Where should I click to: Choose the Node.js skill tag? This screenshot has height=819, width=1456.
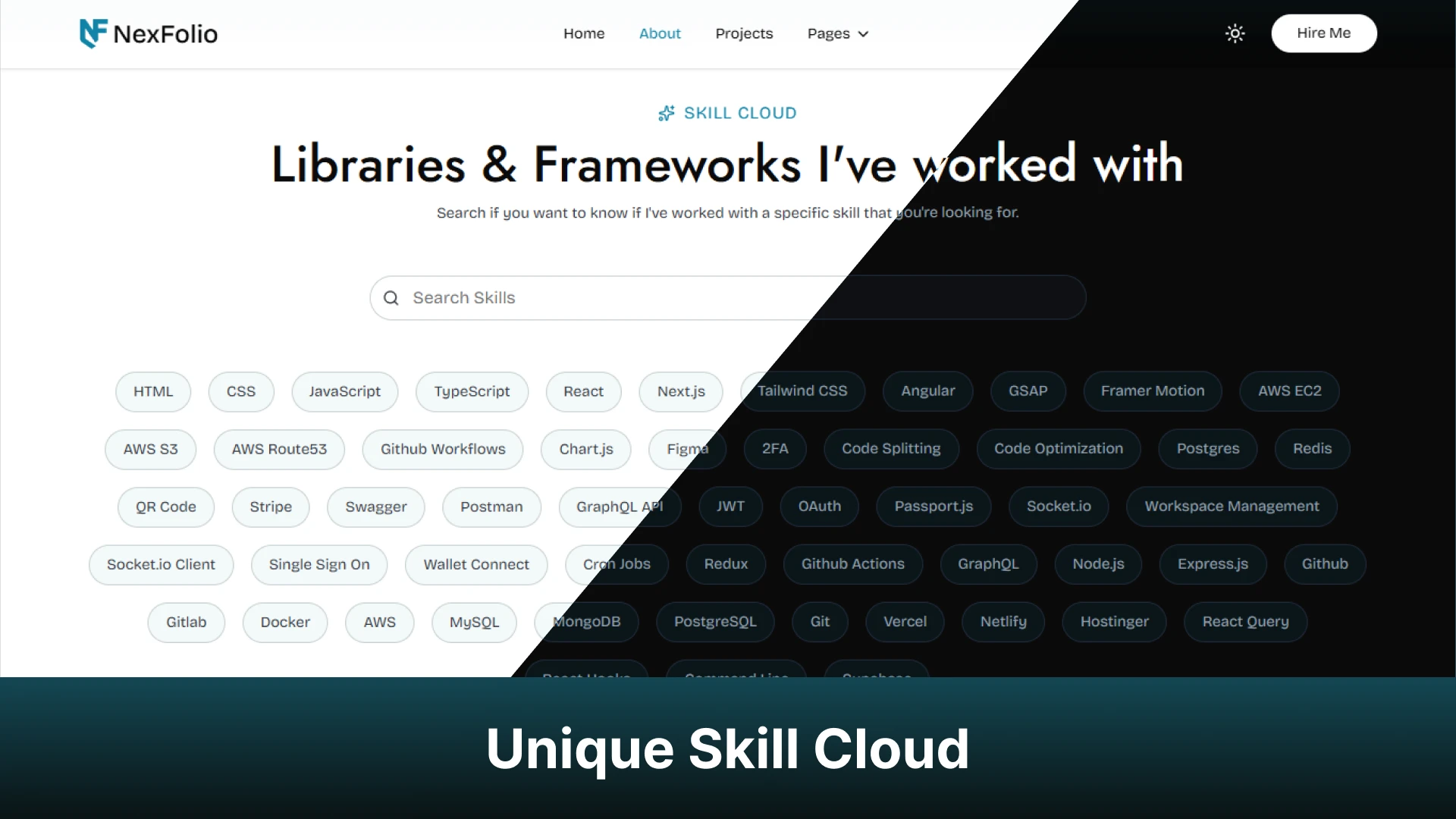point(1098,563)
